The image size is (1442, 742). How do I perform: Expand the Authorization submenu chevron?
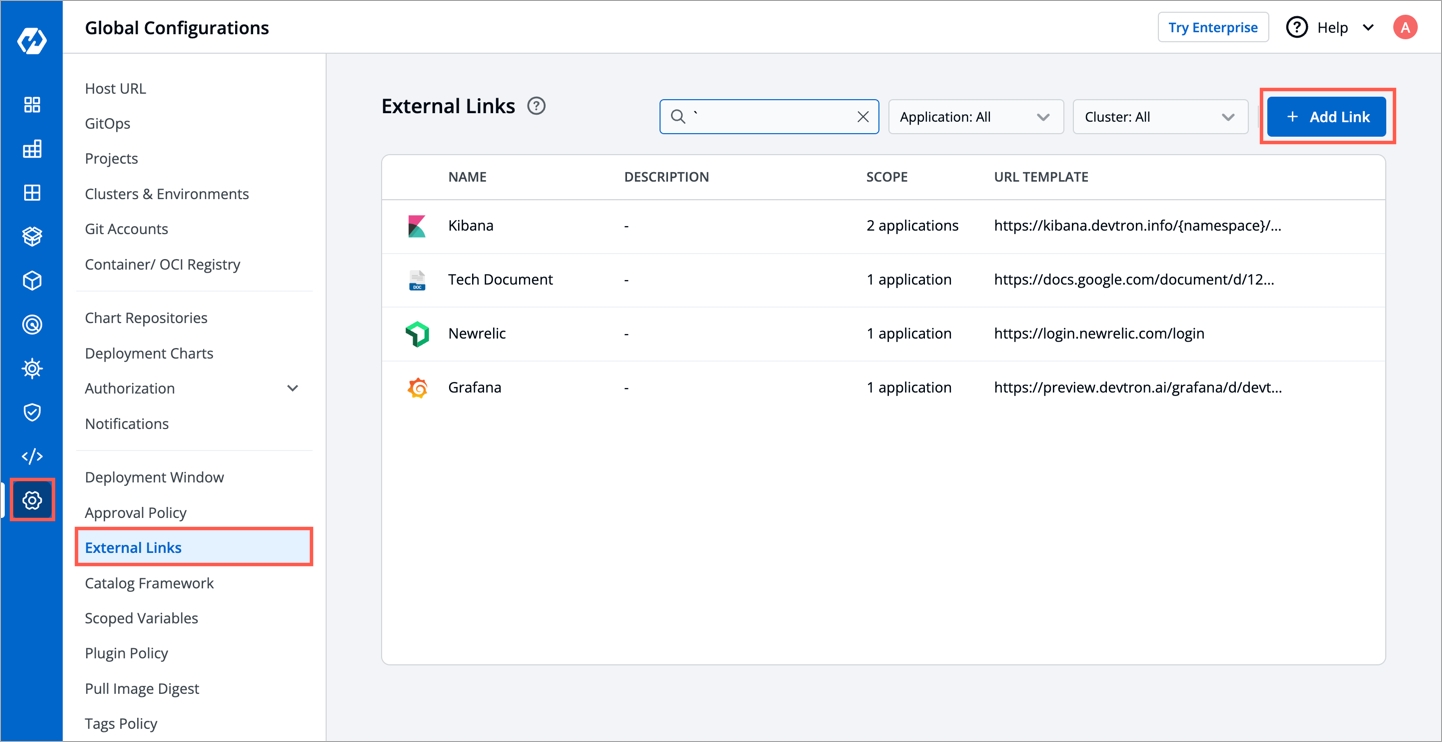293,388
